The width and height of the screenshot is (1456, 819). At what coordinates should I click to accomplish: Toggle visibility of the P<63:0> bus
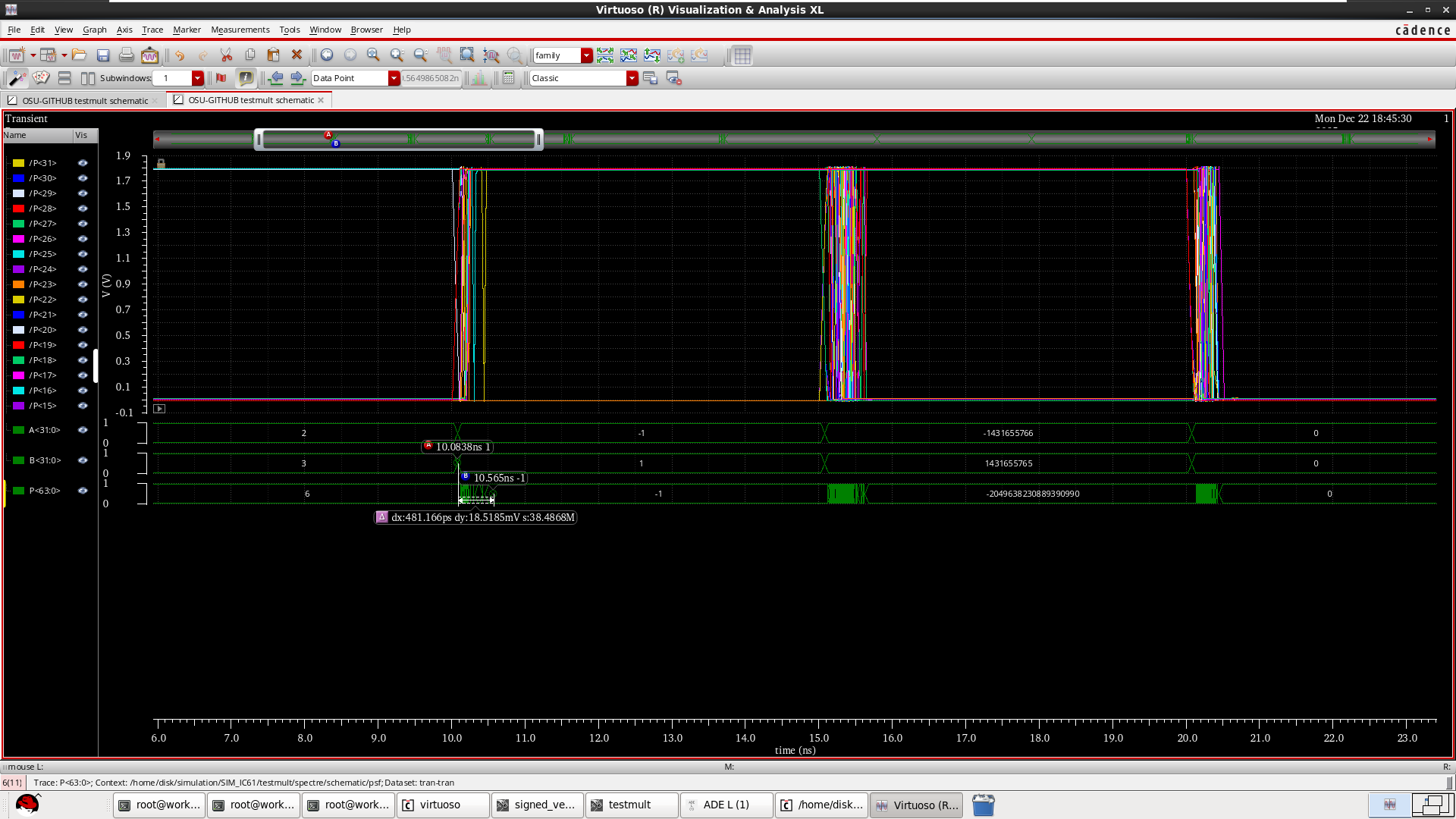click(82, 491)
